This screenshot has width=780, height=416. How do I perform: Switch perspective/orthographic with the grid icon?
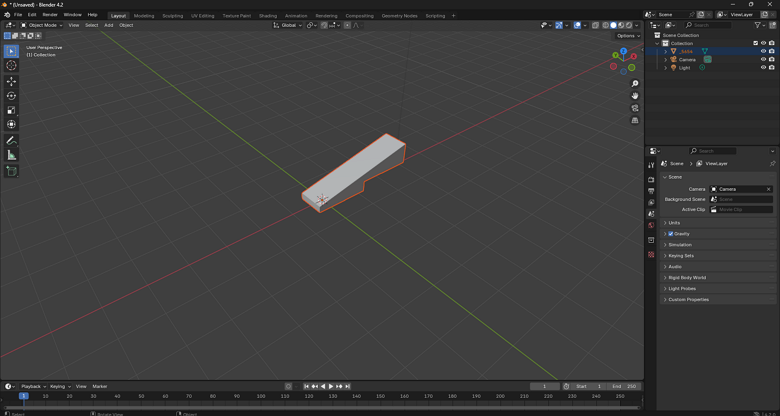tap(635, 120)
